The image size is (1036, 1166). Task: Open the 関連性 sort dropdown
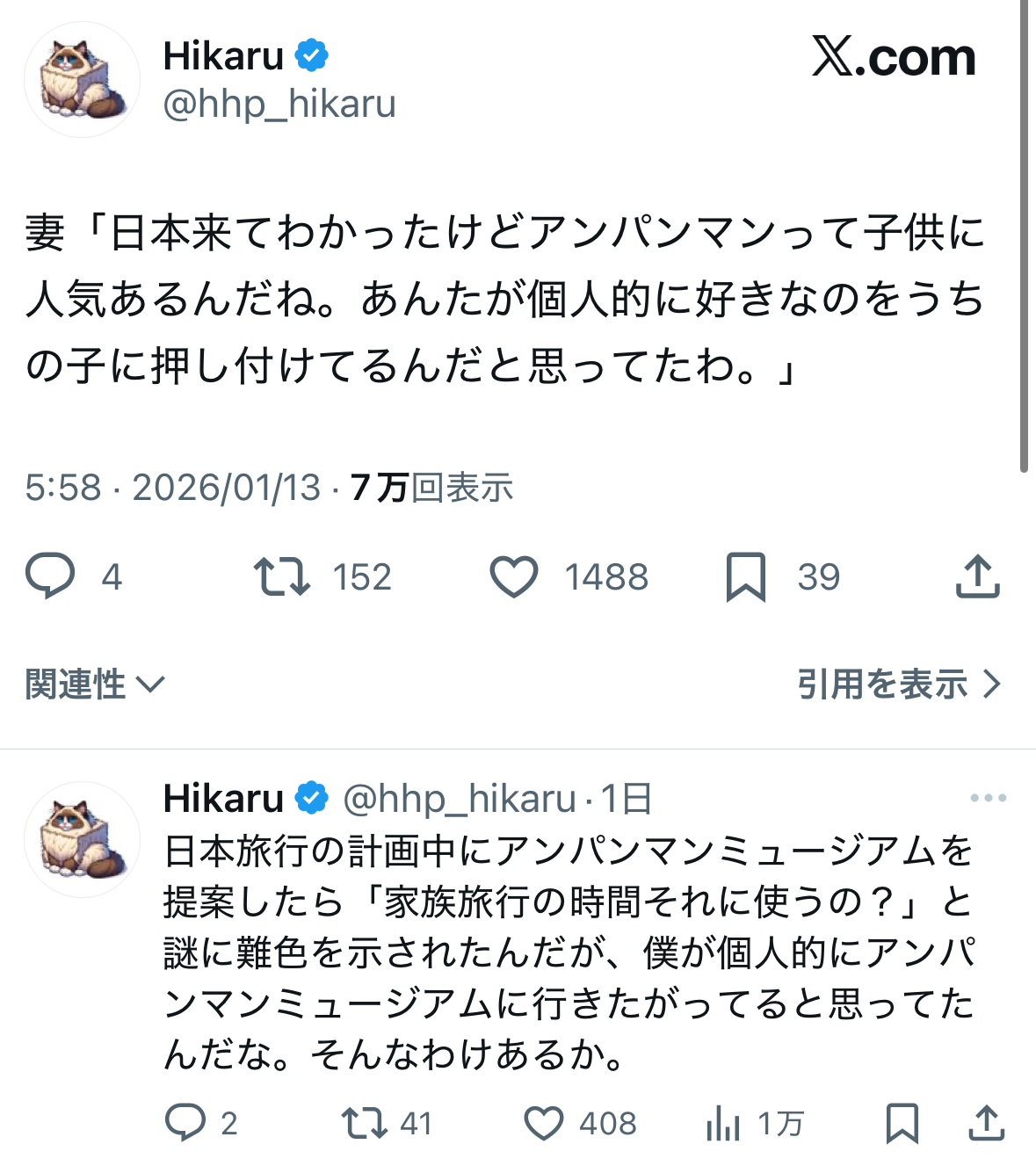tap(95, 684)
